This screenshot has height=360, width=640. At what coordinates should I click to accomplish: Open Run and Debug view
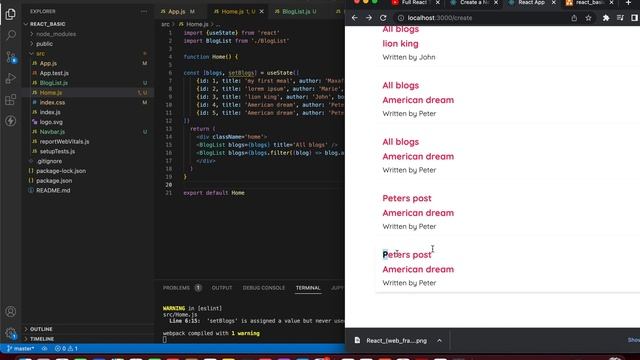(x=11, y=78)
